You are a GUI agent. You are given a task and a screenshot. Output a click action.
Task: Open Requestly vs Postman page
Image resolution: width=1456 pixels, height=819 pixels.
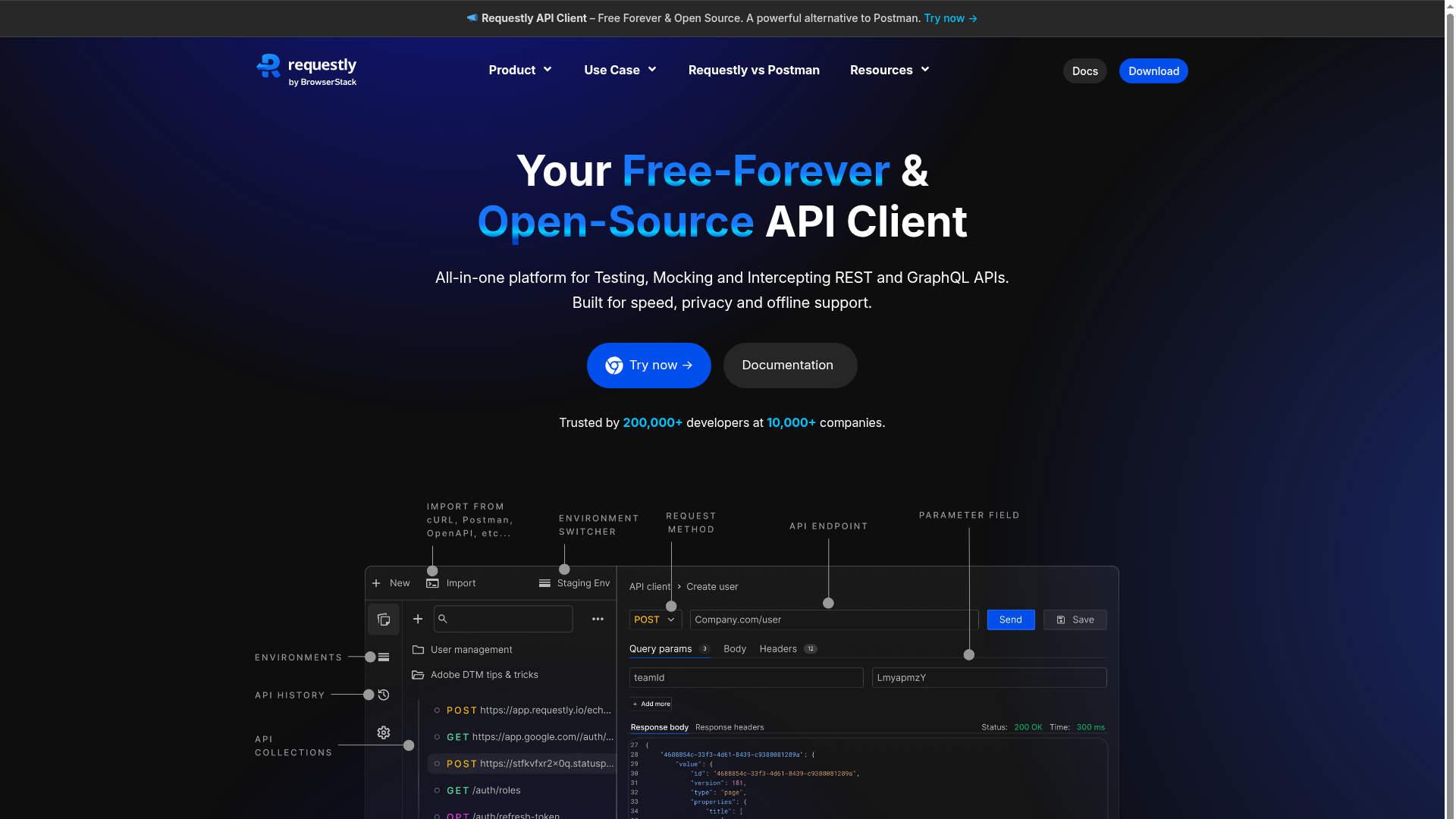coord(754,70)
